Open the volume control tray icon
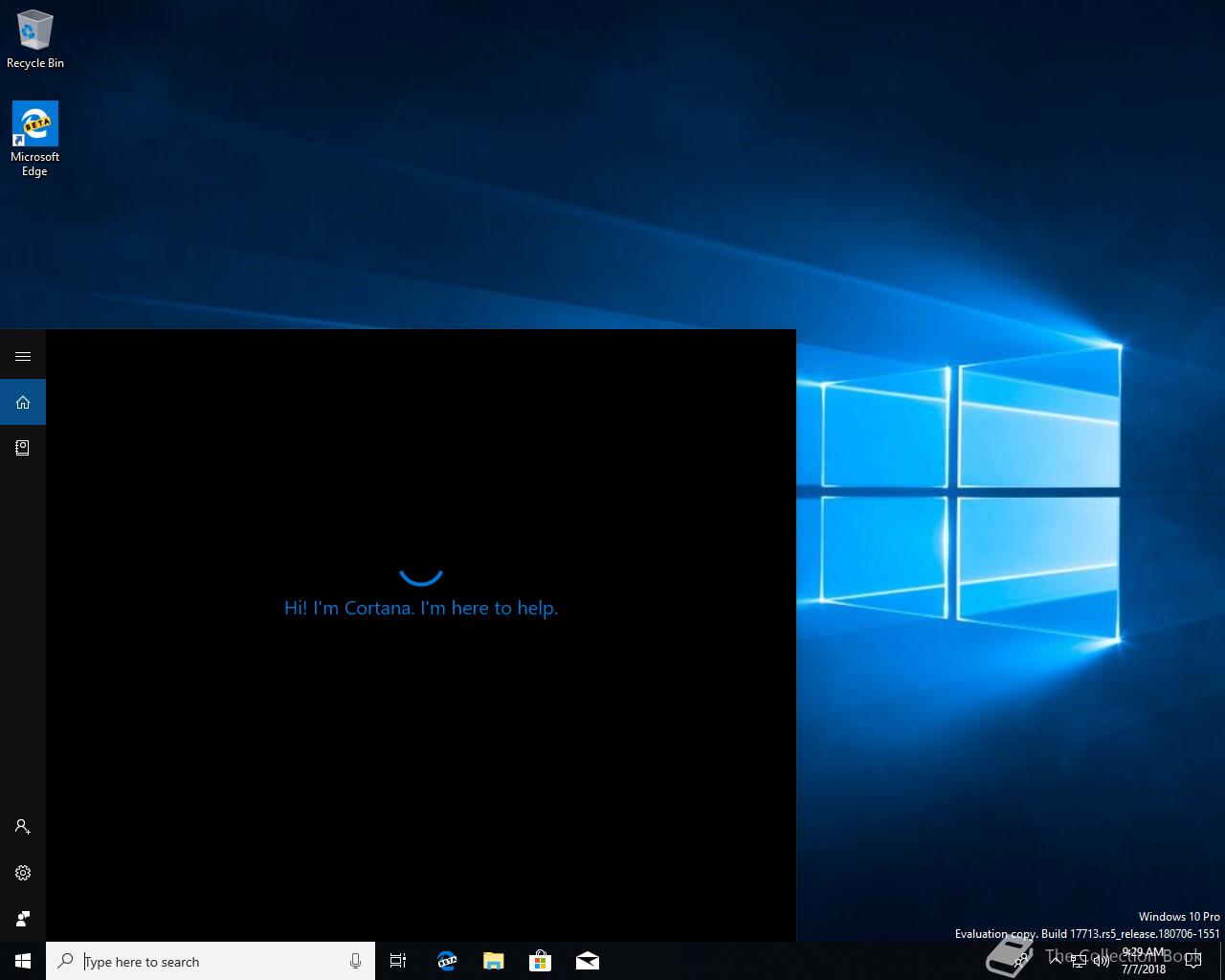 pos(1101,961)
